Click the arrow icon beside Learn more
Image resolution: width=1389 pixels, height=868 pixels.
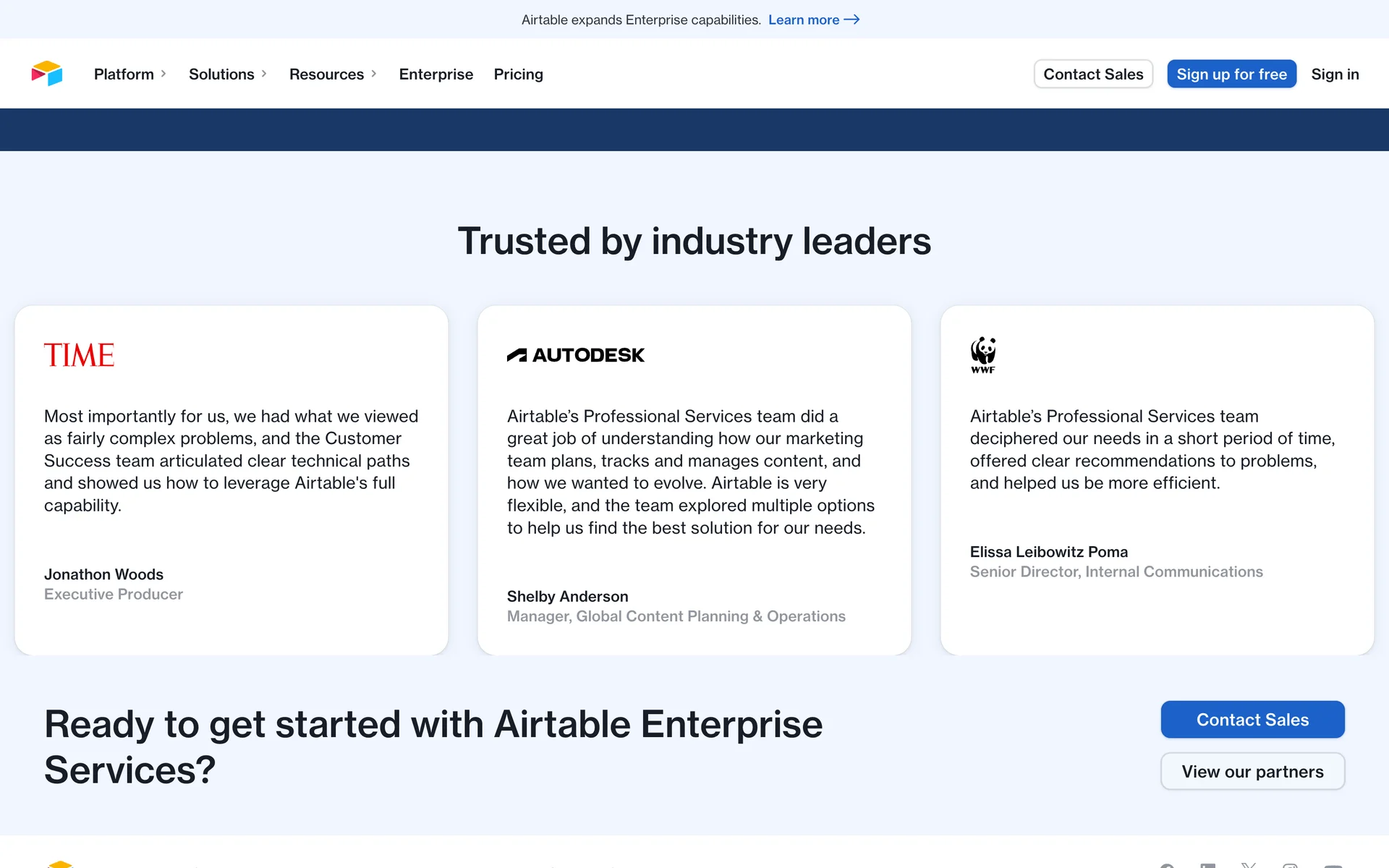click(x=851, y=20)
